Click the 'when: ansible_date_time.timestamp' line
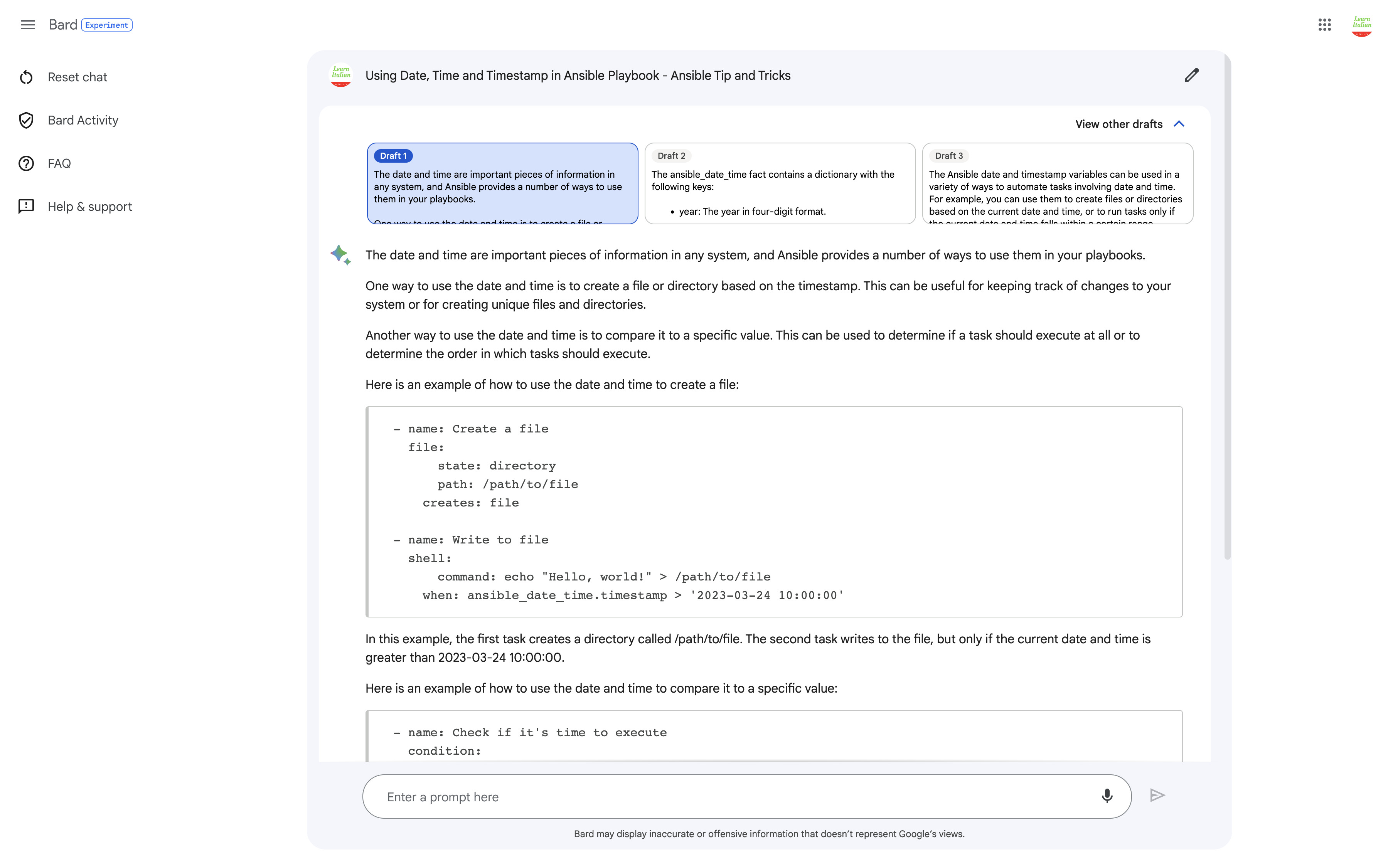 [633, 596]
